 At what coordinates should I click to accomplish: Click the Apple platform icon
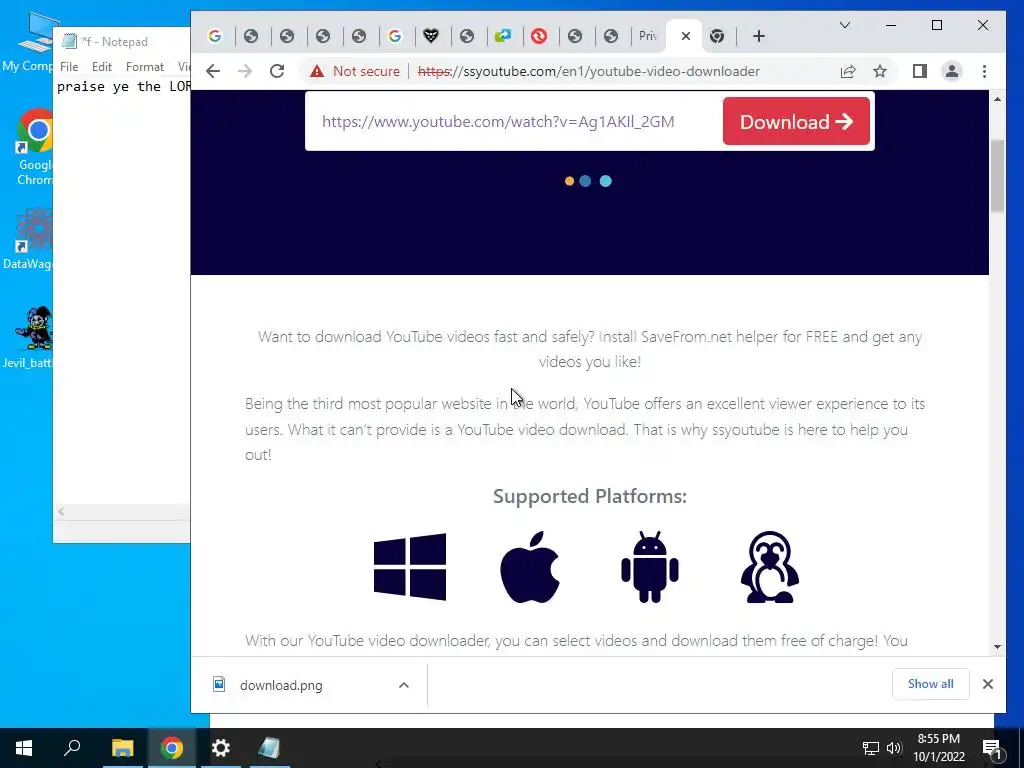[x=530, y=567]
